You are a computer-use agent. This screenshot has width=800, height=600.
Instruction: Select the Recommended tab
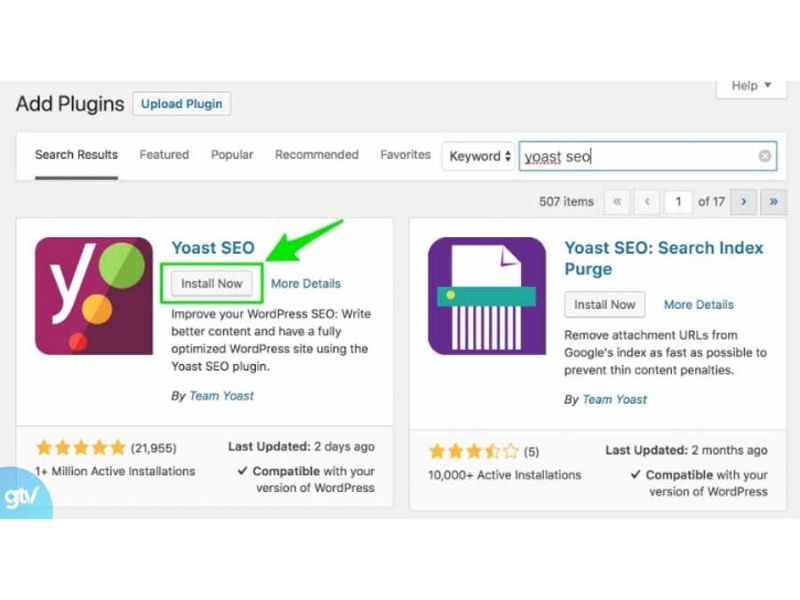(316, 155)
